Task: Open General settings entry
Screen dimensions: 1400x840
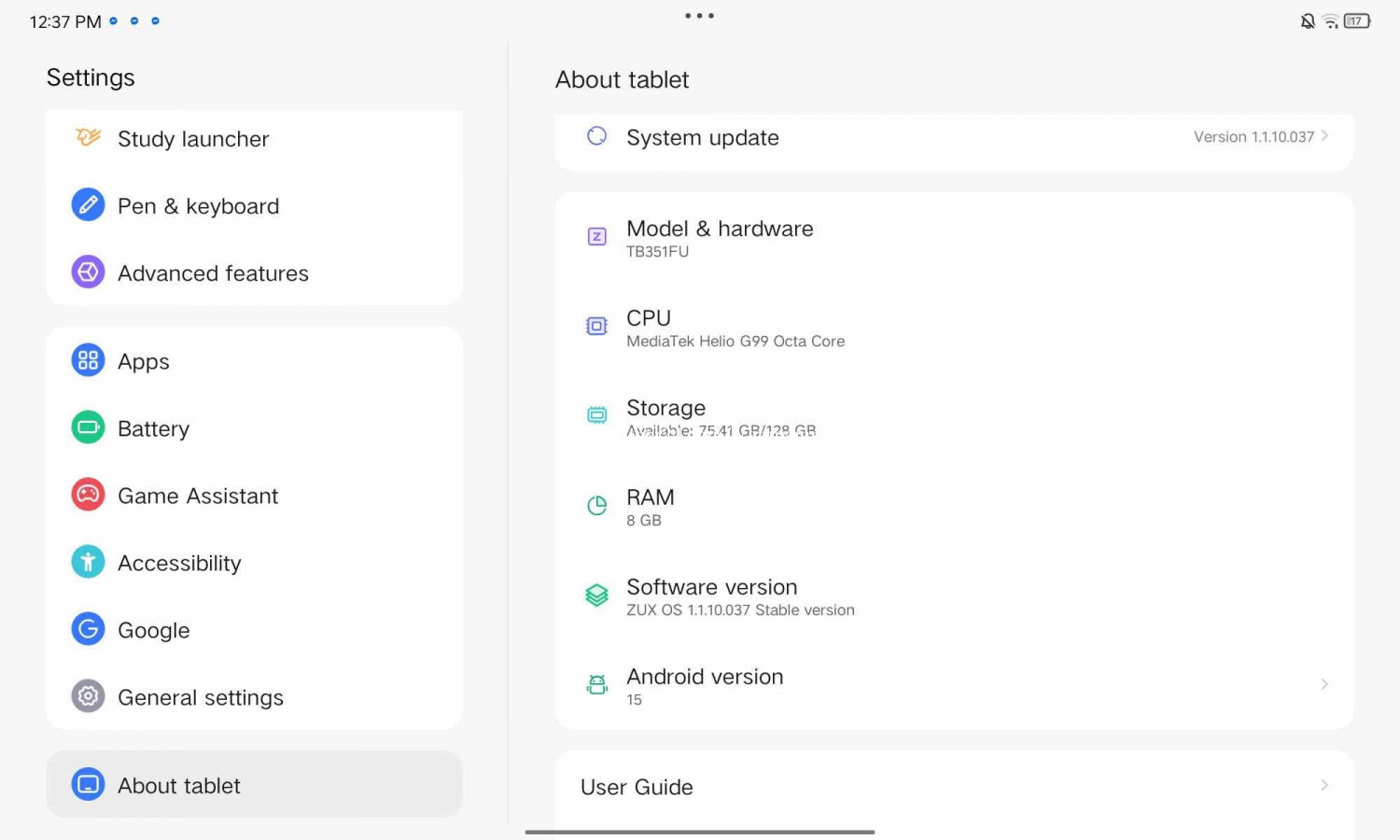Action: click(254, 696)
